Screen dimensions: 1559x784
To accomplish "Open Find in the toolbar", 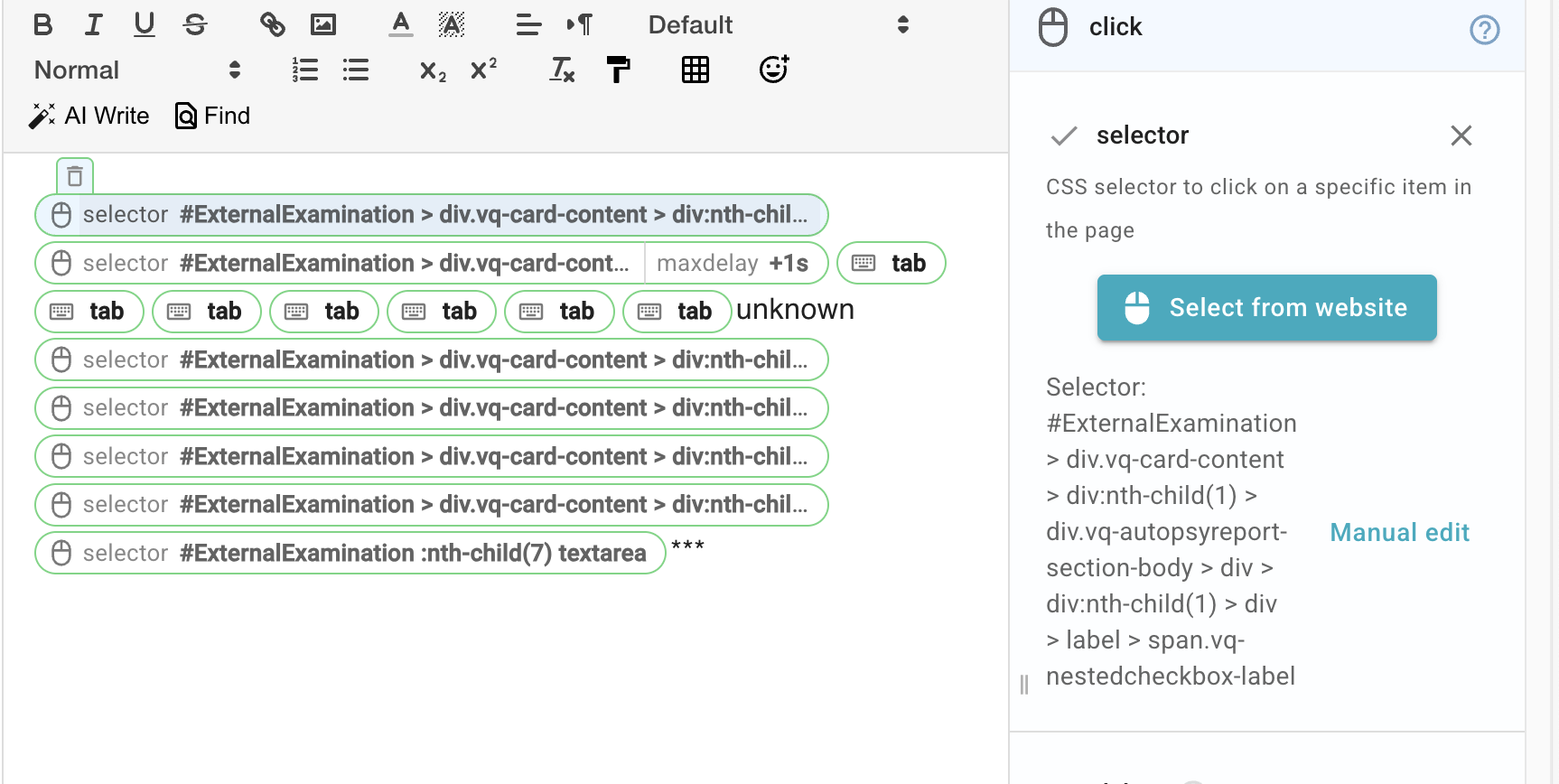I will coord(212,116).
